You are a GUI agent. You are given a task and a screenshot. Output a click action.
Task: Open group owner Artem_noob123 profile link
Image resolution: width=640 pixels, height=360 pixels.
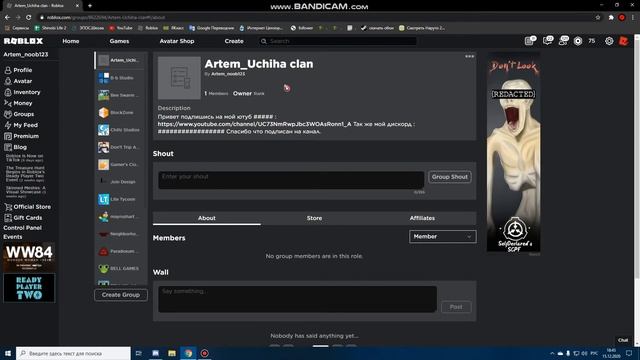pos(228,74)
